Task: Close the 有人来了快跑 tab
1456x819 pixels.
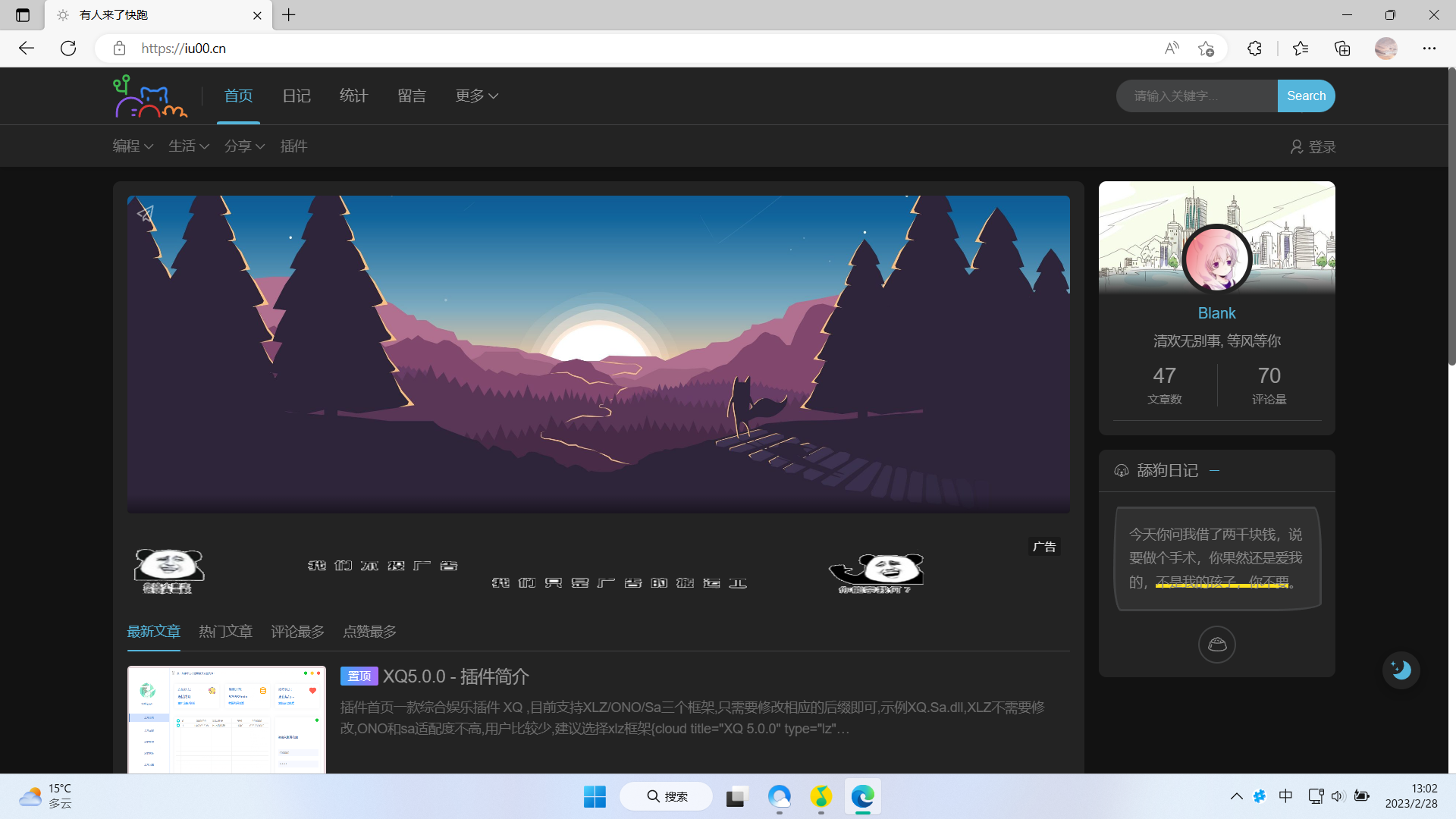Action: click(257, 15)
